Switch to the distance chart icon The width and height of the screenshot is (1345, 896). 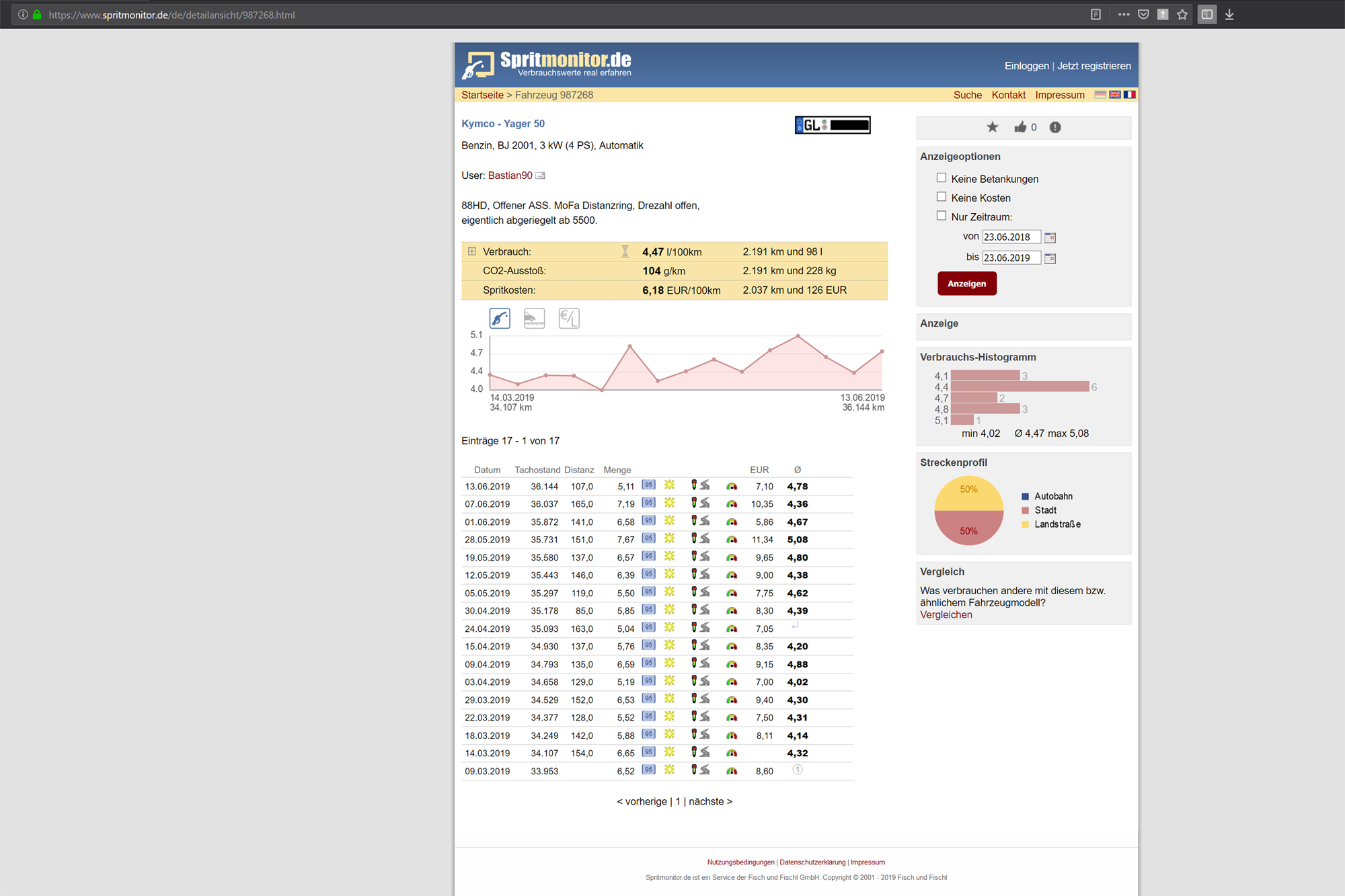click(534, 318)
